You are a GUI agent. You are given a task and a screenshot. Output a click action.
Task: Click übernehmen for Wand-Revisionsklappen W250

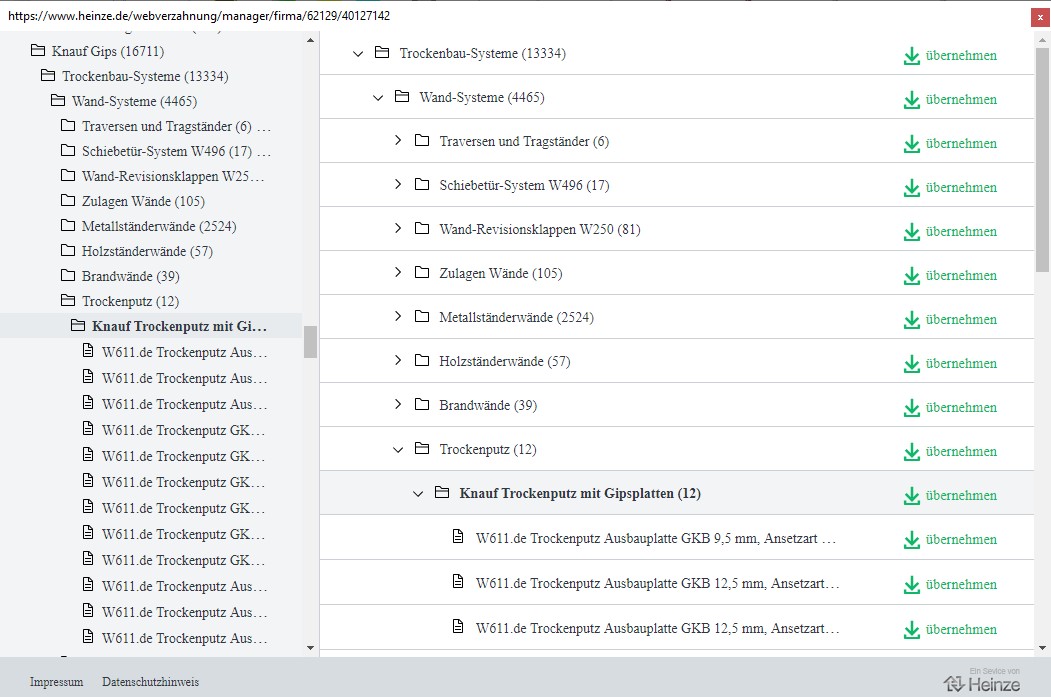point(950,232)
